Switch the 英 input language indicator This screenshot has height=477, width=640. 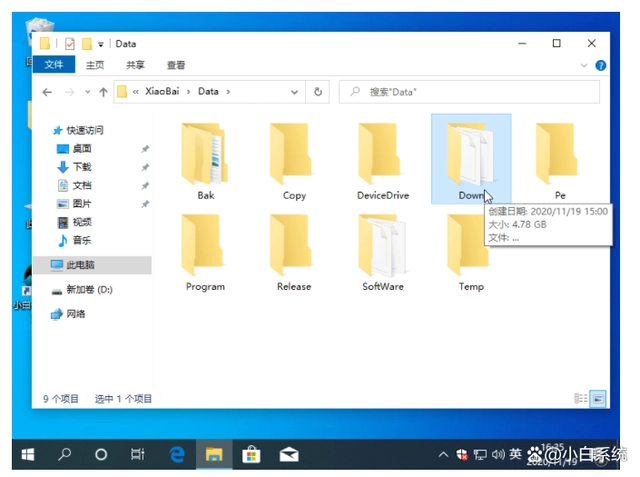point(516,453)
